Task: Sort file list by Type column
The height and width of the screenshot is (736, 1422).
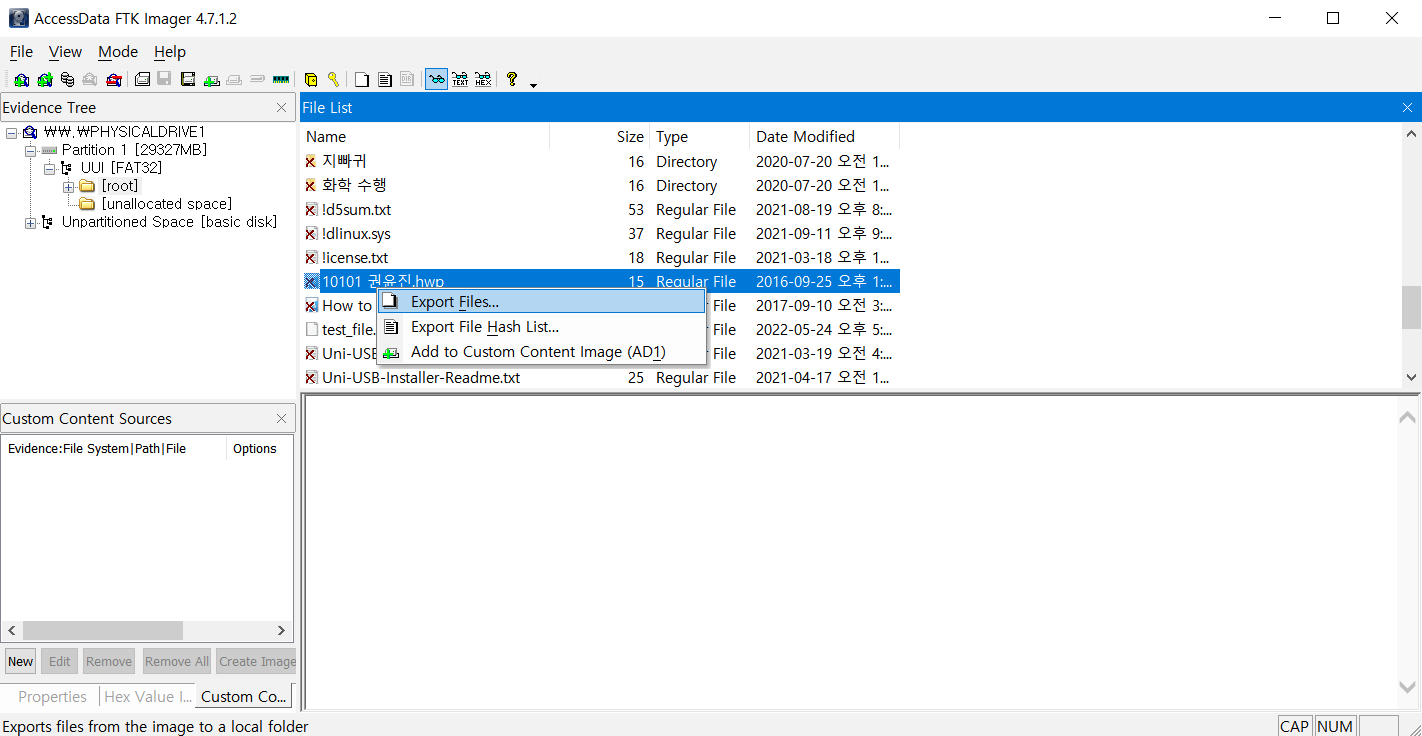Action: pos(700,137)
